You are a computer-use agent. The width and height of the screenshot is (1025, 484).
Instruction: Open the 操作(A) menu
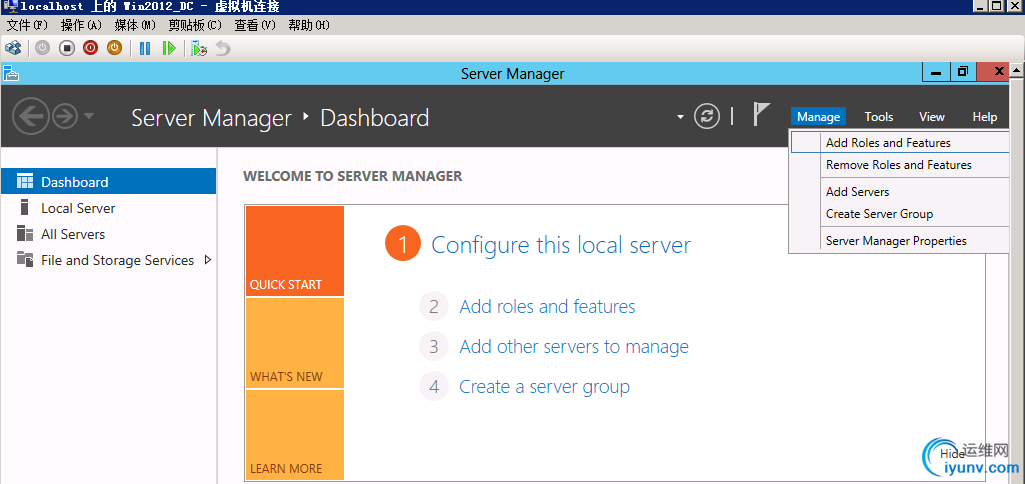(x=81, y=26)
